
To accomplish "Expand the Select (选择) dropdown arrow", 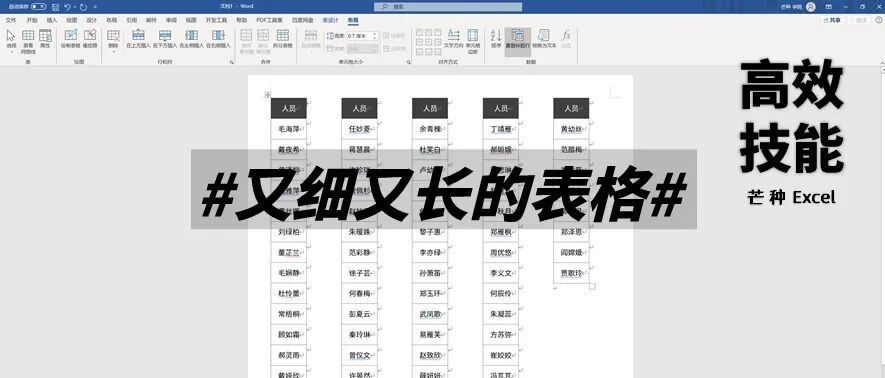I will (x=11, y=51).
